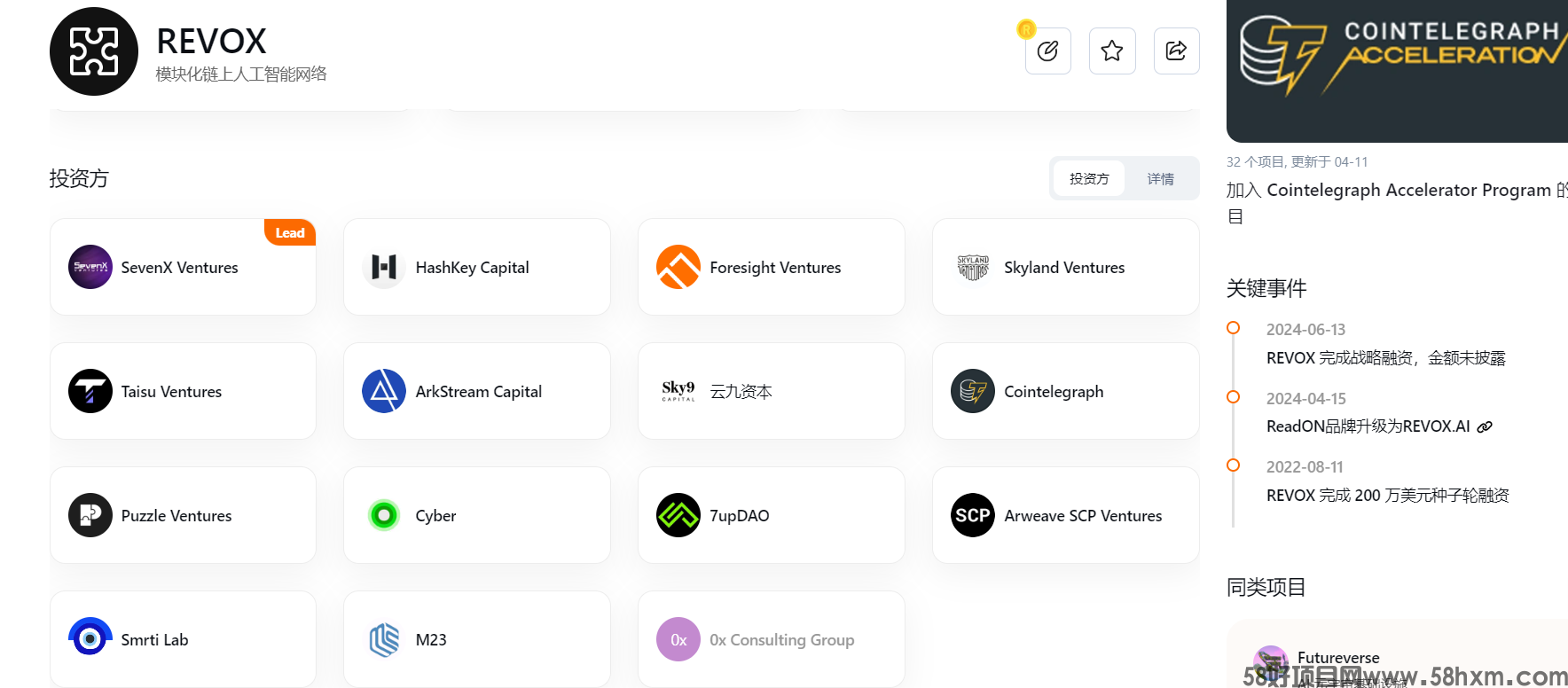Click the 2024-06-13 timeline marker
The width and height of the screenshot is (1568, 688).
click(1233, 328)
